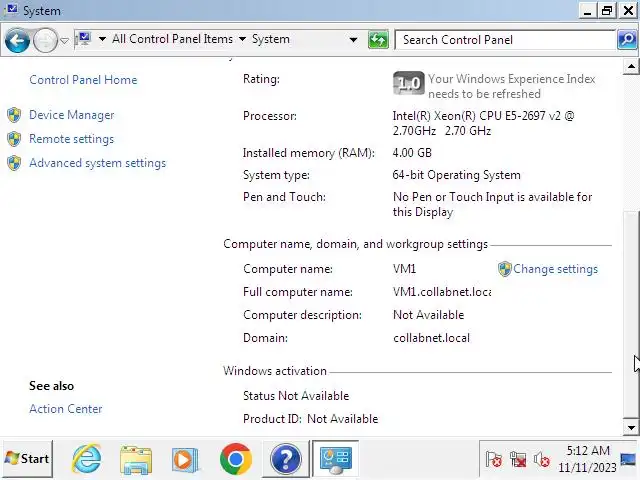Select full computer name VM1.collabnet.loca
The width and height of the screenshot is (640, 480).
pos(442,292)
